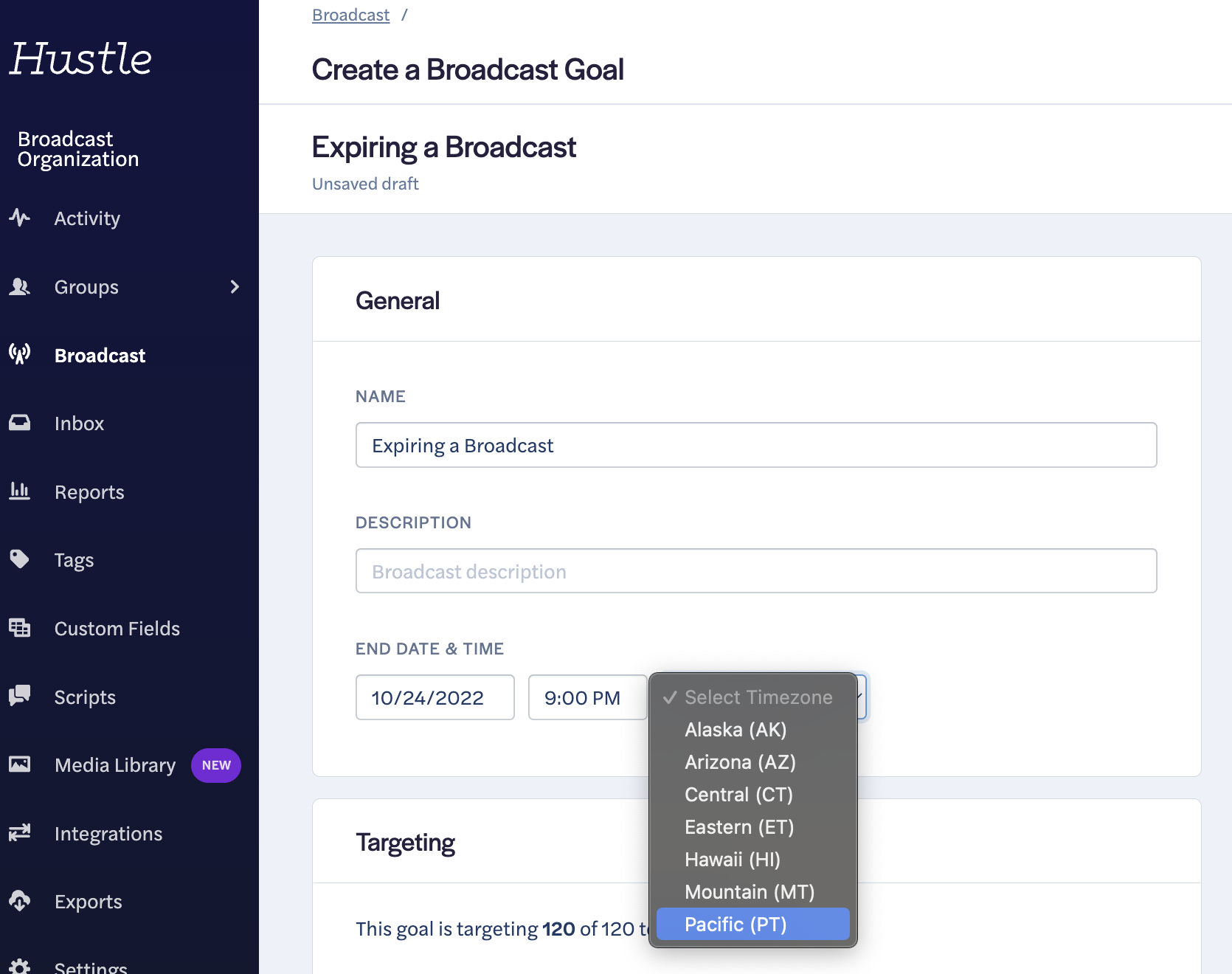
Task: Click the Media Library image icon
Action: (x=20, y=764)
